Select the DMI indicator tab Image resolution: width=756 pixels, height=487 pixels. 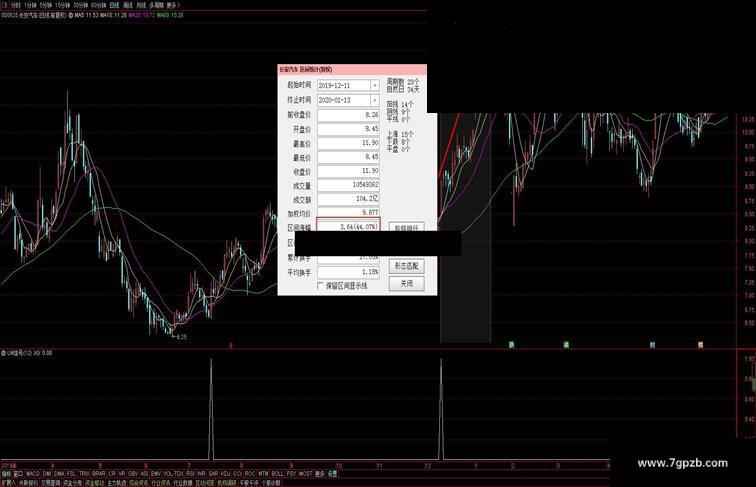tap(47, 473)
